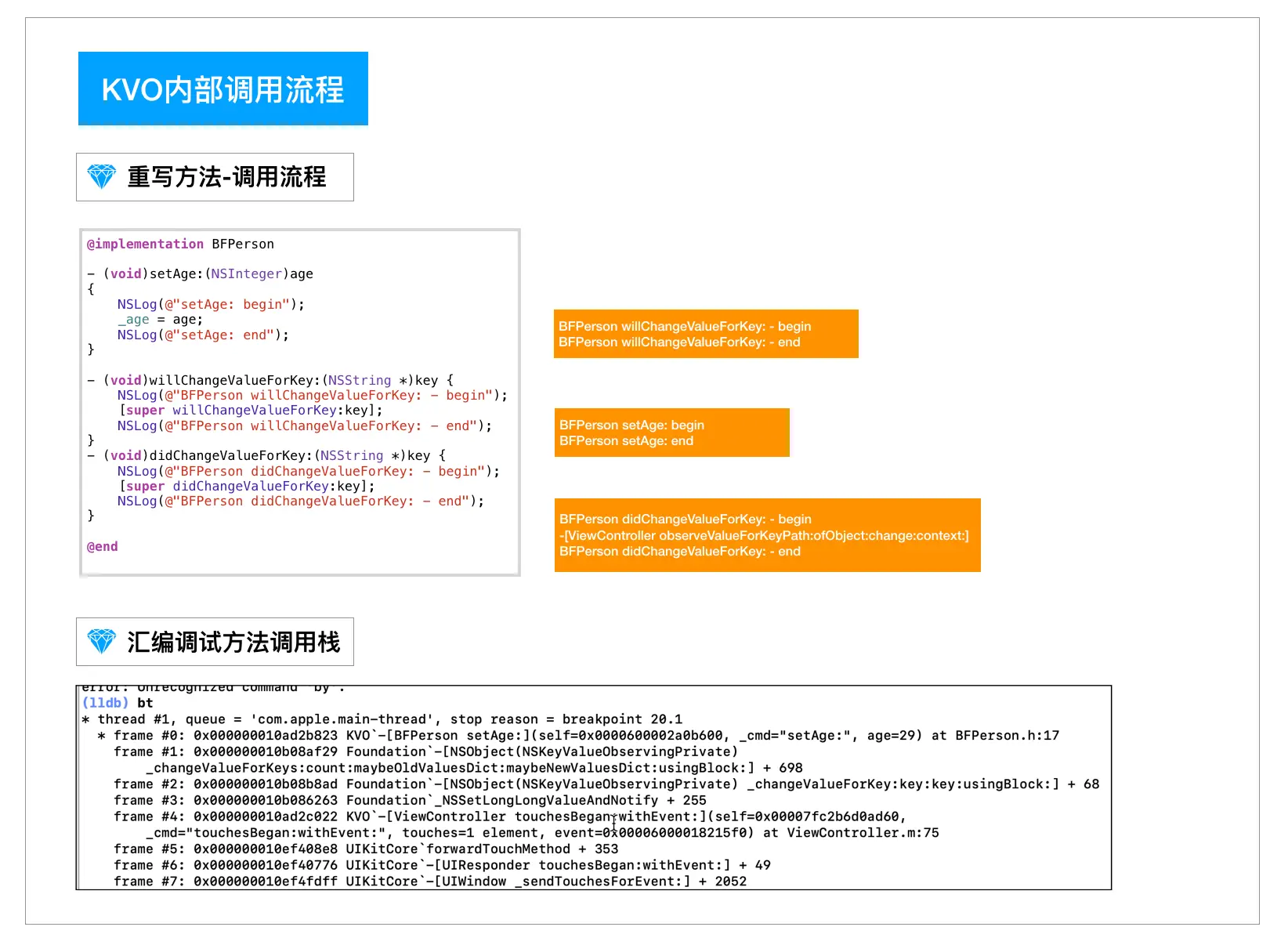Click the - (void)setAge:(NSInteger)age method signature
The width and height of the screenshot is (1288, 945).
tap(200, 273)
